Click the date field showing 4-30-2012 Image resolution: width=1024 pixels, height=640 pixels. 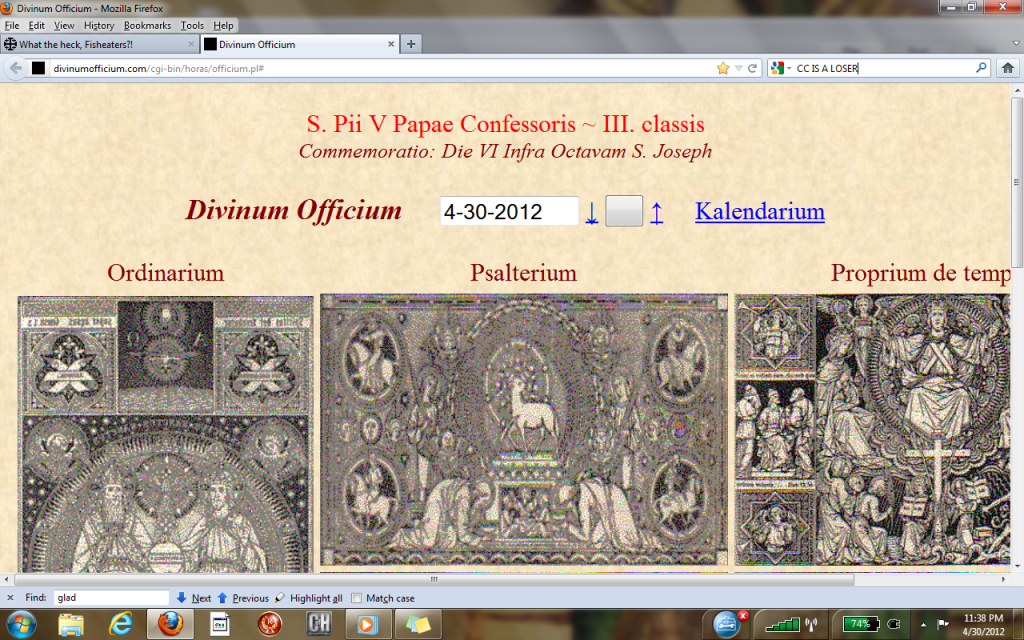click(509, 212)
